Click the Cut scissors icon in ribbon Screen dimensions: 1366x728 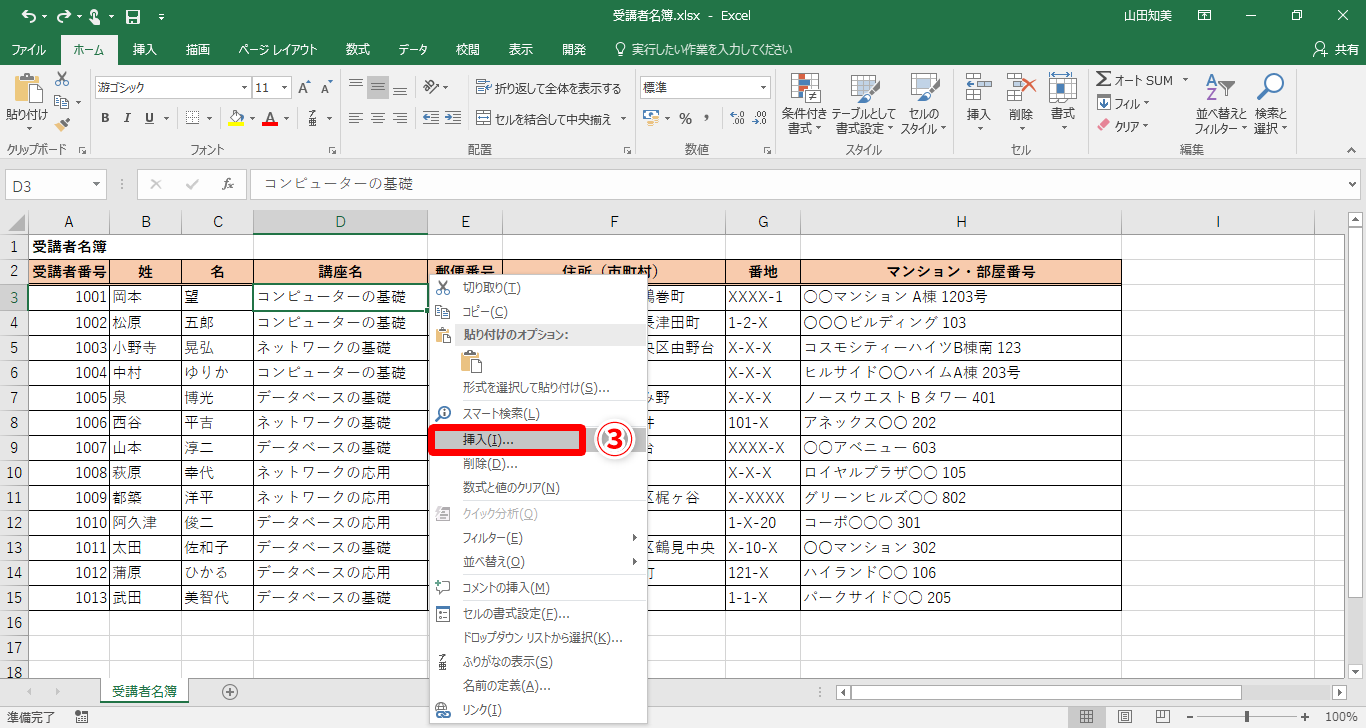point(62,79)
